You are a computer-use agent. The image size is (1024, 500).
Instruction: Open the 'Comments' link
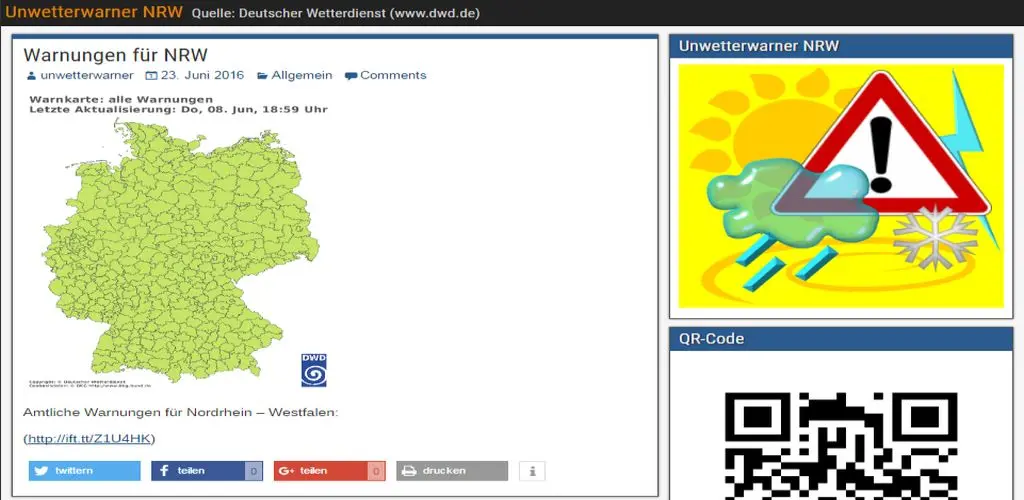[x=393, y=75]
